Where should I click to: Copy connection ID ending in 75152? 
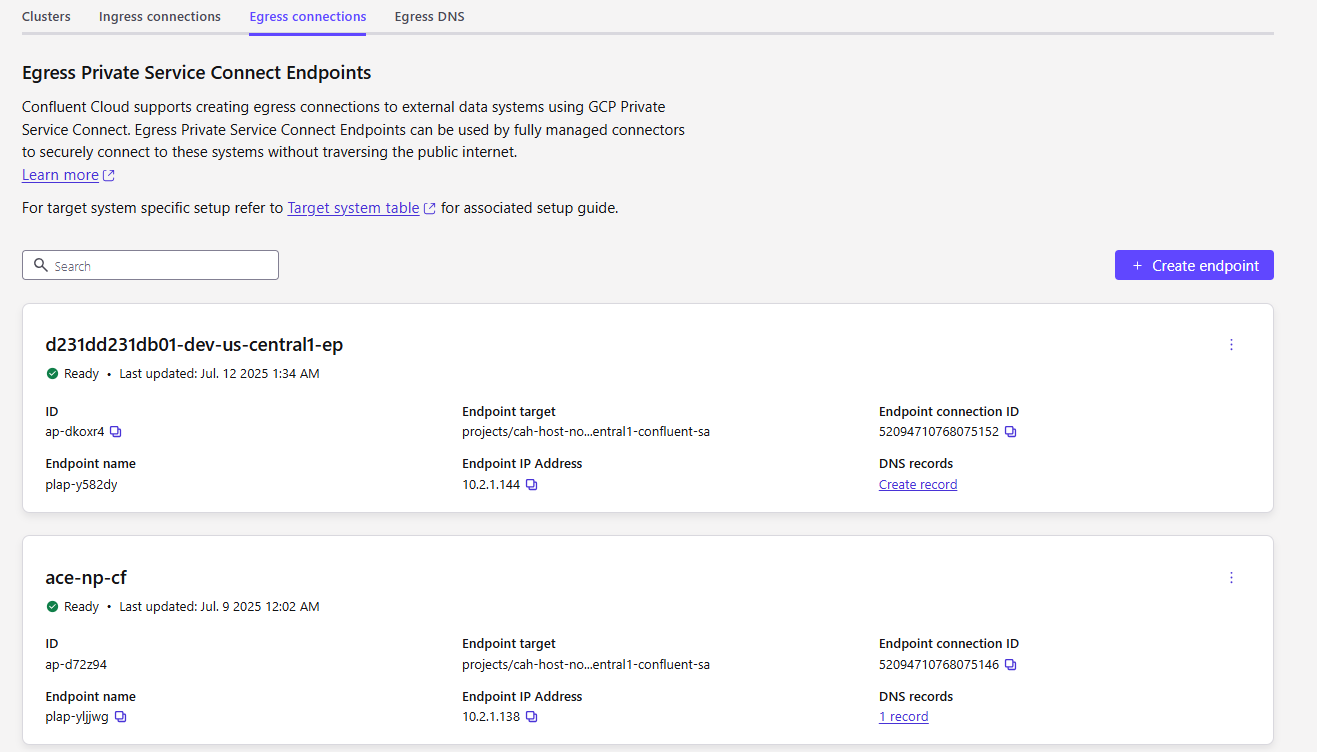[x=1011, y=432]
